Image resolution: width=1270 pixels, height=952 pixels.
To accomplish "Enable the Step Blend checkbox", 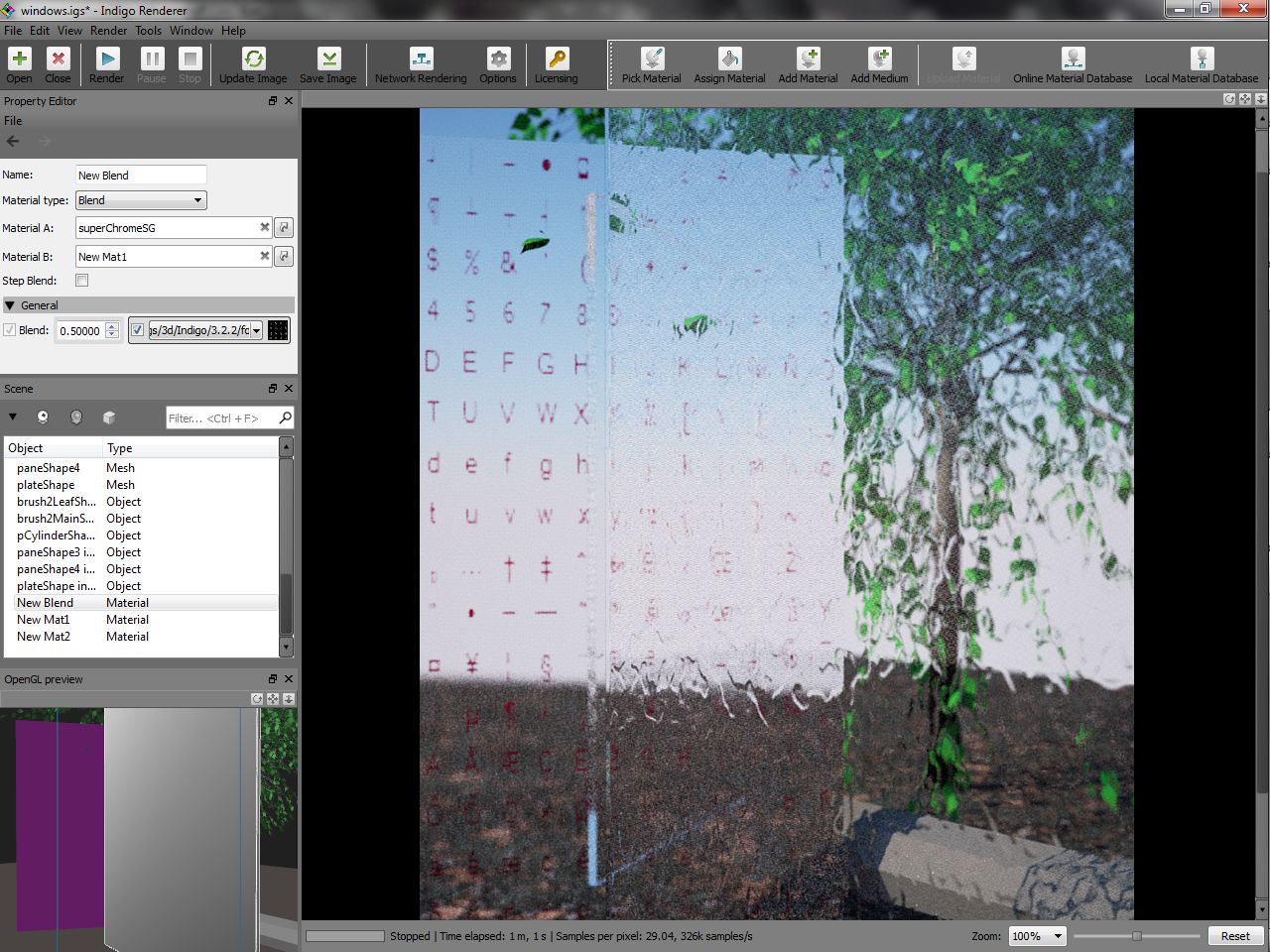I will pos(82,281).
